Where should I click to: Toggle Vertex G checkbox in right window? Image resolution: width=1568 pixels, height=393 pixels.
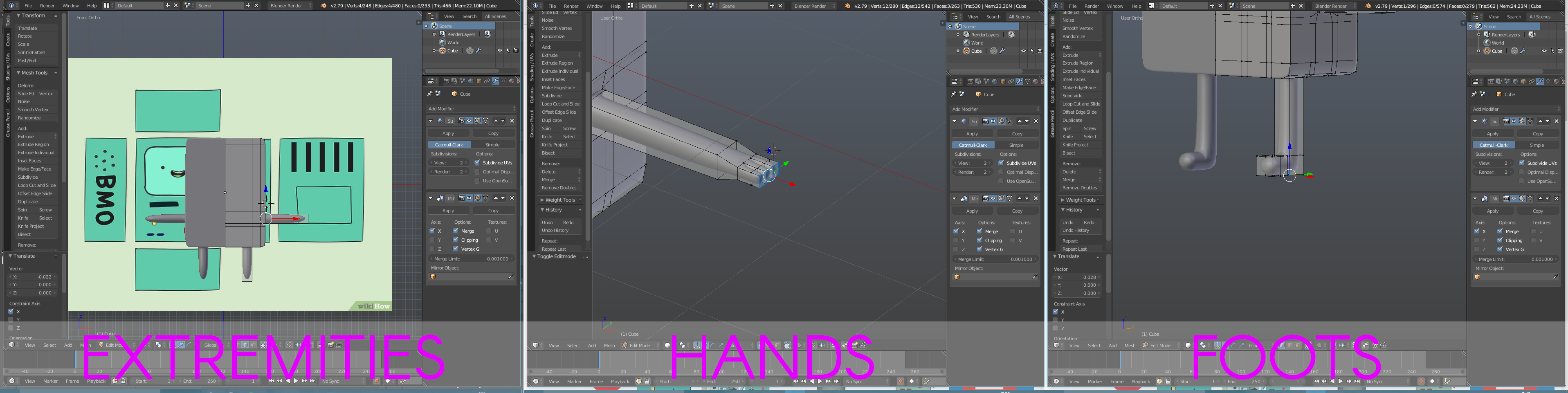(x=1500, y=249)
